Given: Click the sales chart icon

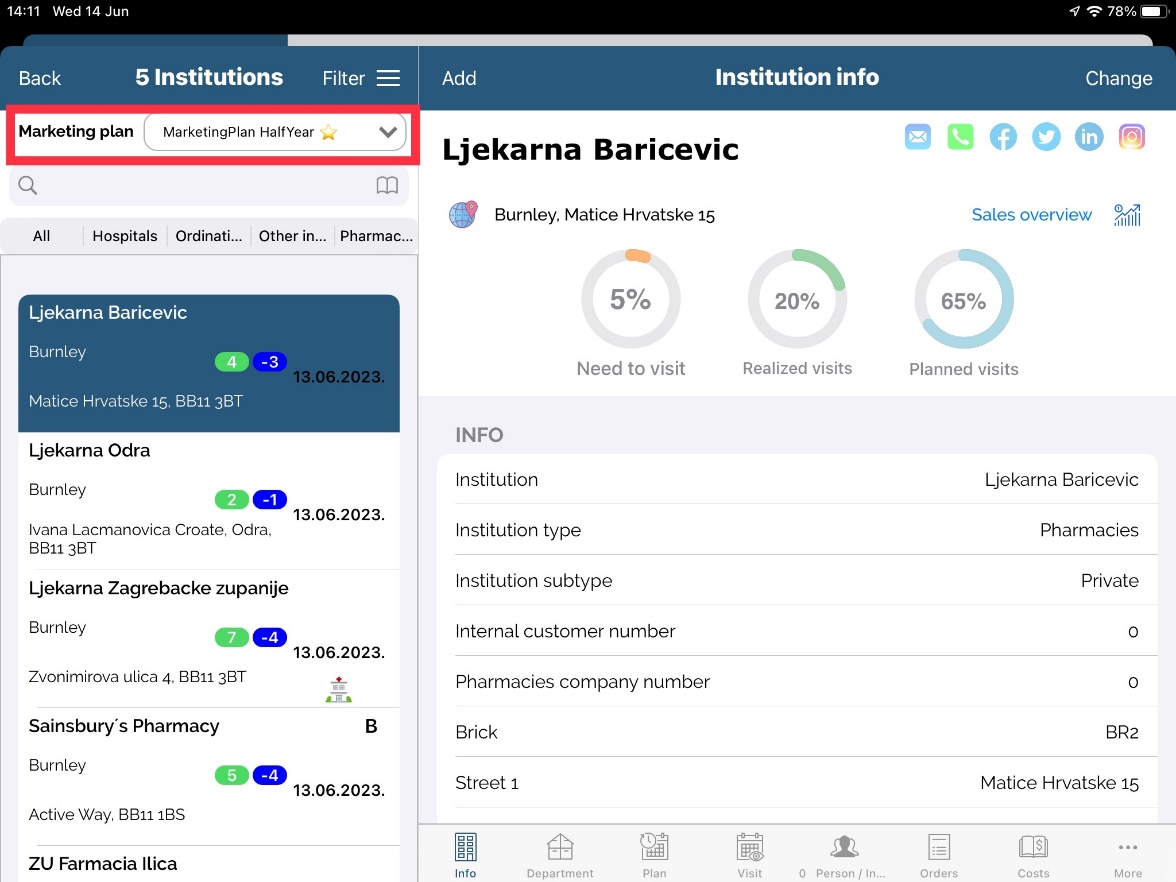Looking at the screenshot, I should point(1127,215).
